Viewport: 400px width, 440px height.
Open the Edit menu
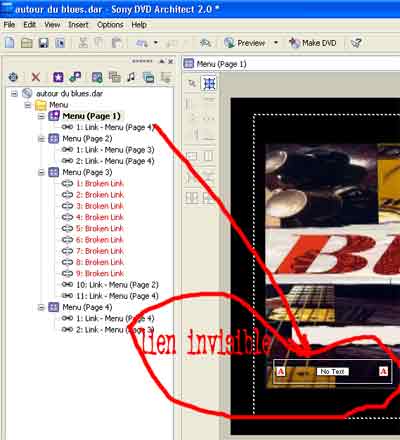click(x=29, y=25)
